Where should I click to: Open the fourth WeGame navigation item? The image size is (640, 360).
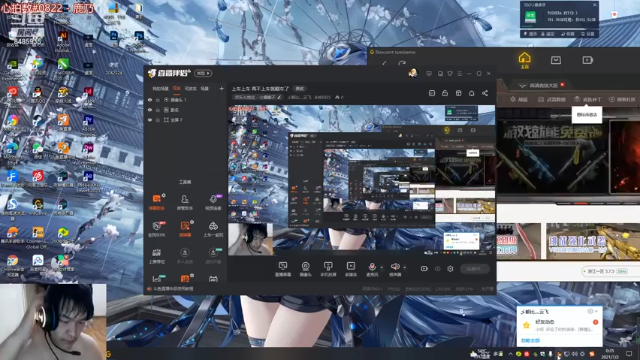[x=622, y=99]
